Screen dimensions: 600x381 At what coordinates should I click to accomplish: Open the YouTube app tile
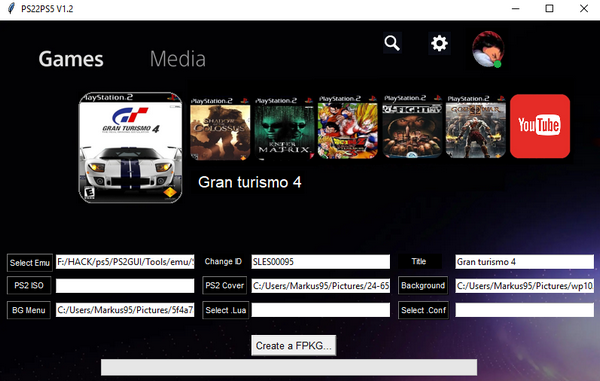540,126
